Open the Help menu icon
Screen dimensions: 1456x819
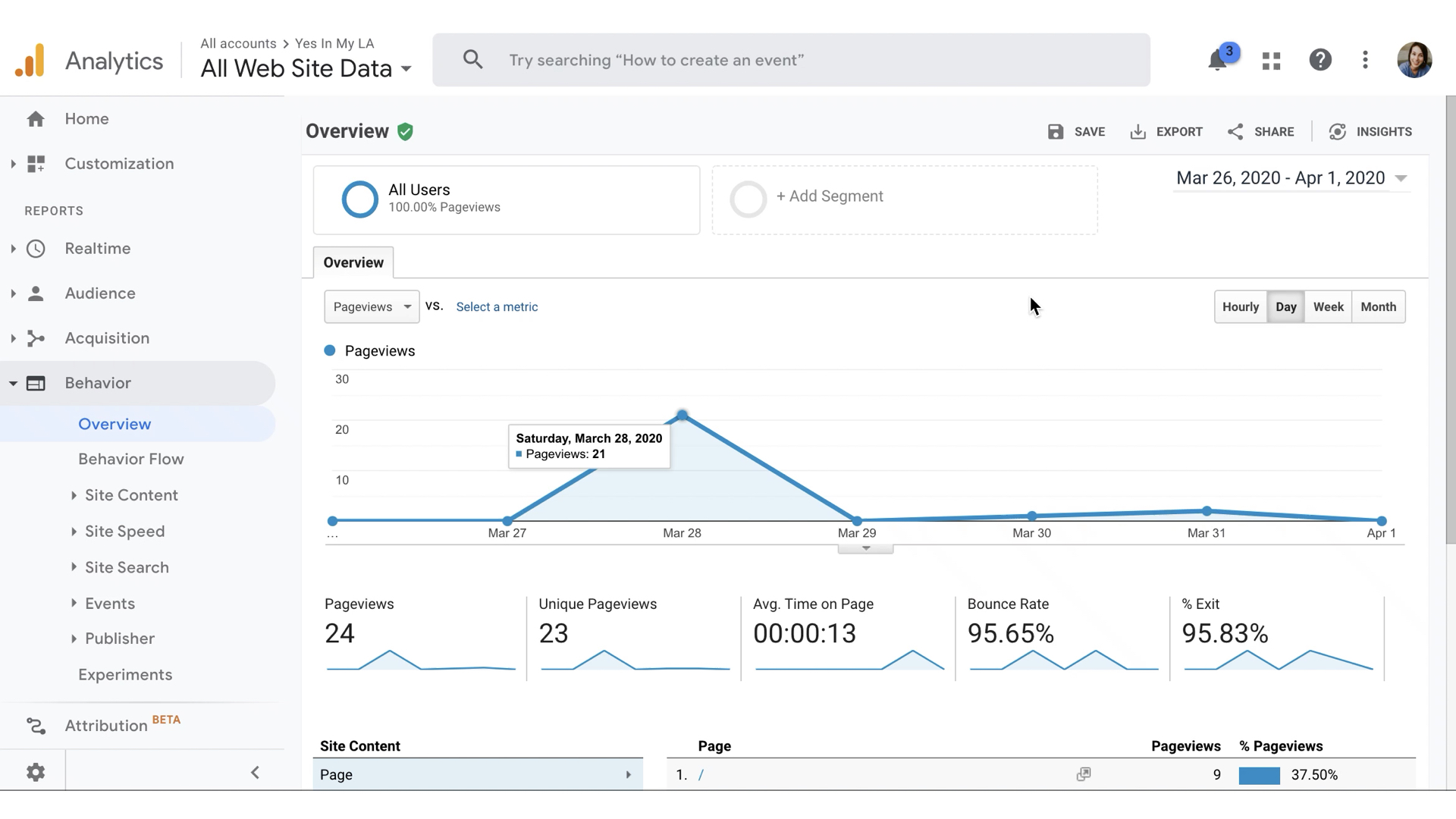pos(1321,60)
